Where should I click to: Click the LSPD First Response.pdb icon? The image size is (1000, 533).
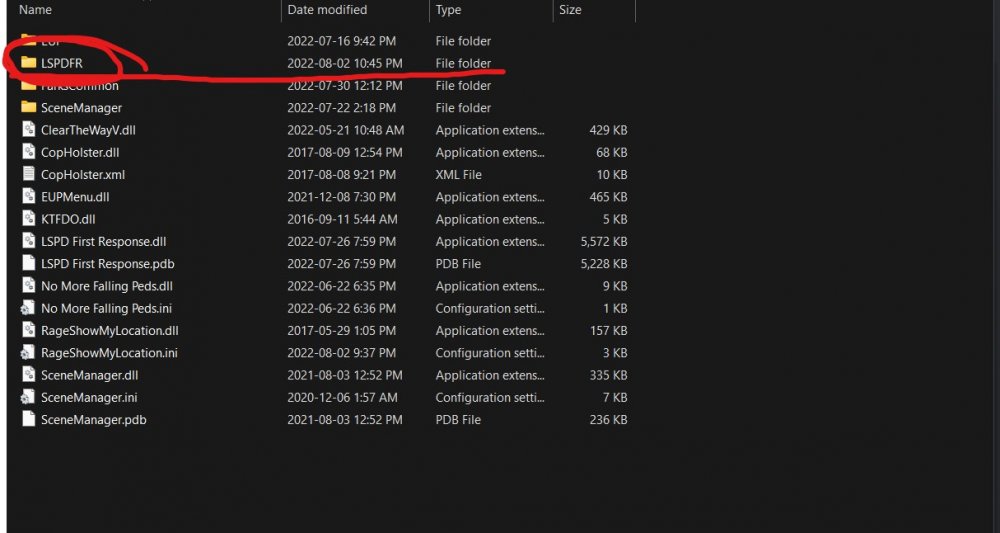29,263
